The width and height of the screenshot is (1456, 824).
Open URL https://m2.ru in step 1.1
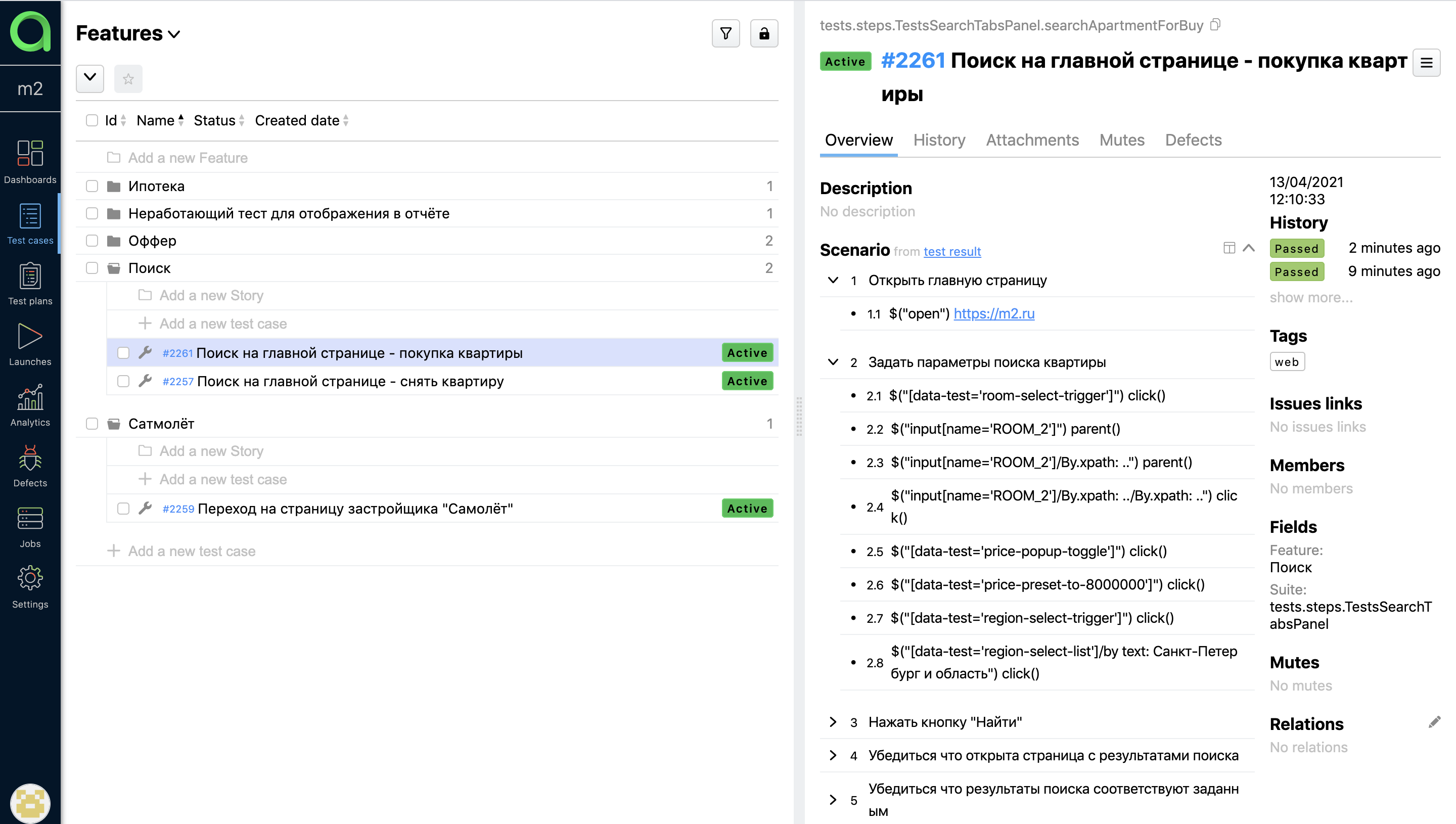tap(994, 312)
